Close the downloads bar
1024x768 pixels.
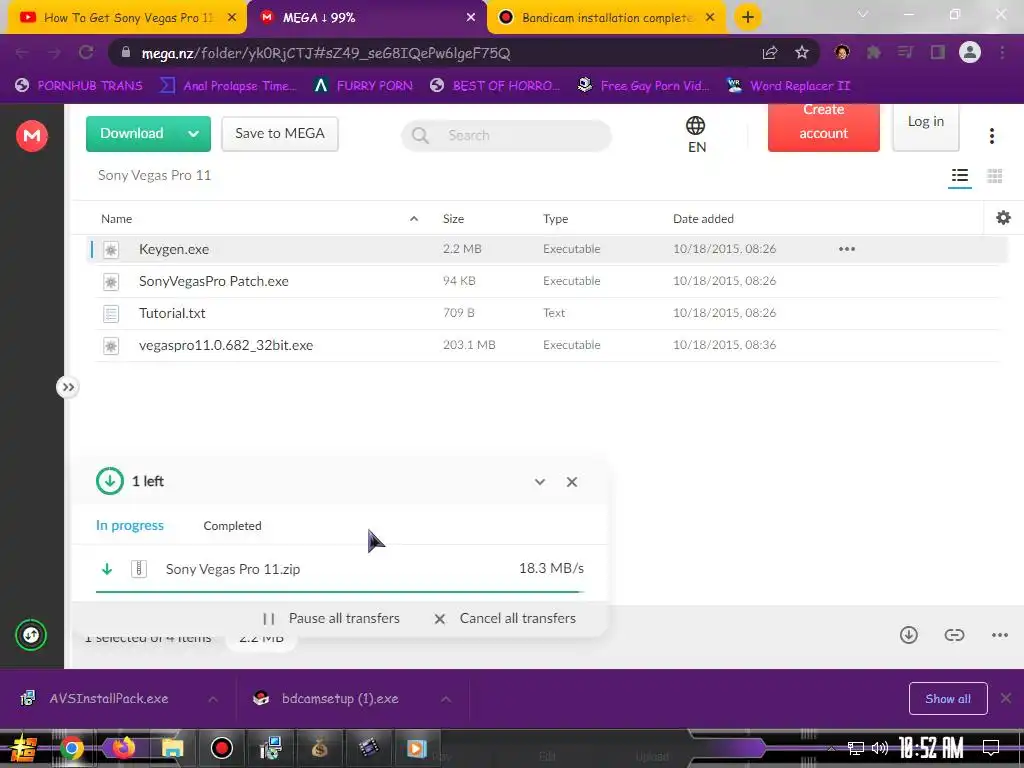[1006, 699]
